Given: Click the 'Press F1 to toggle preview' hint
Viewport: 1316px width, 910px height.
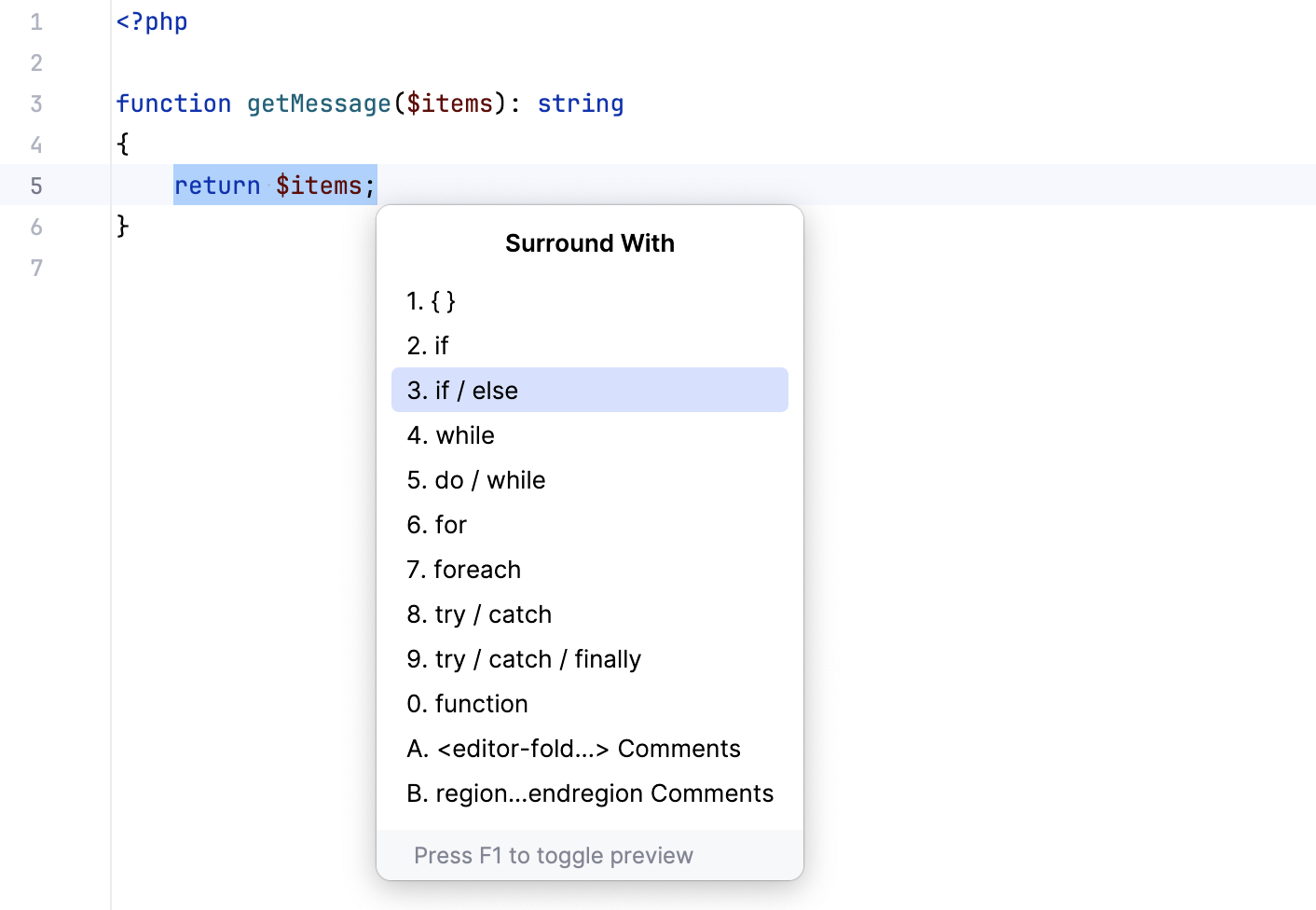Looking at the screenshot, I should tap(554, 855).
